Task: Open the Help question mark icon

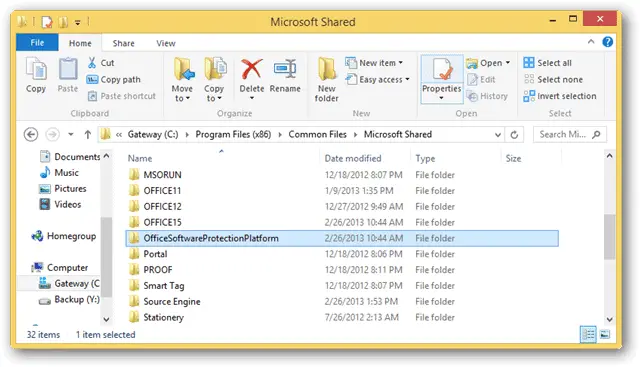Action: (x=607, y=42)
